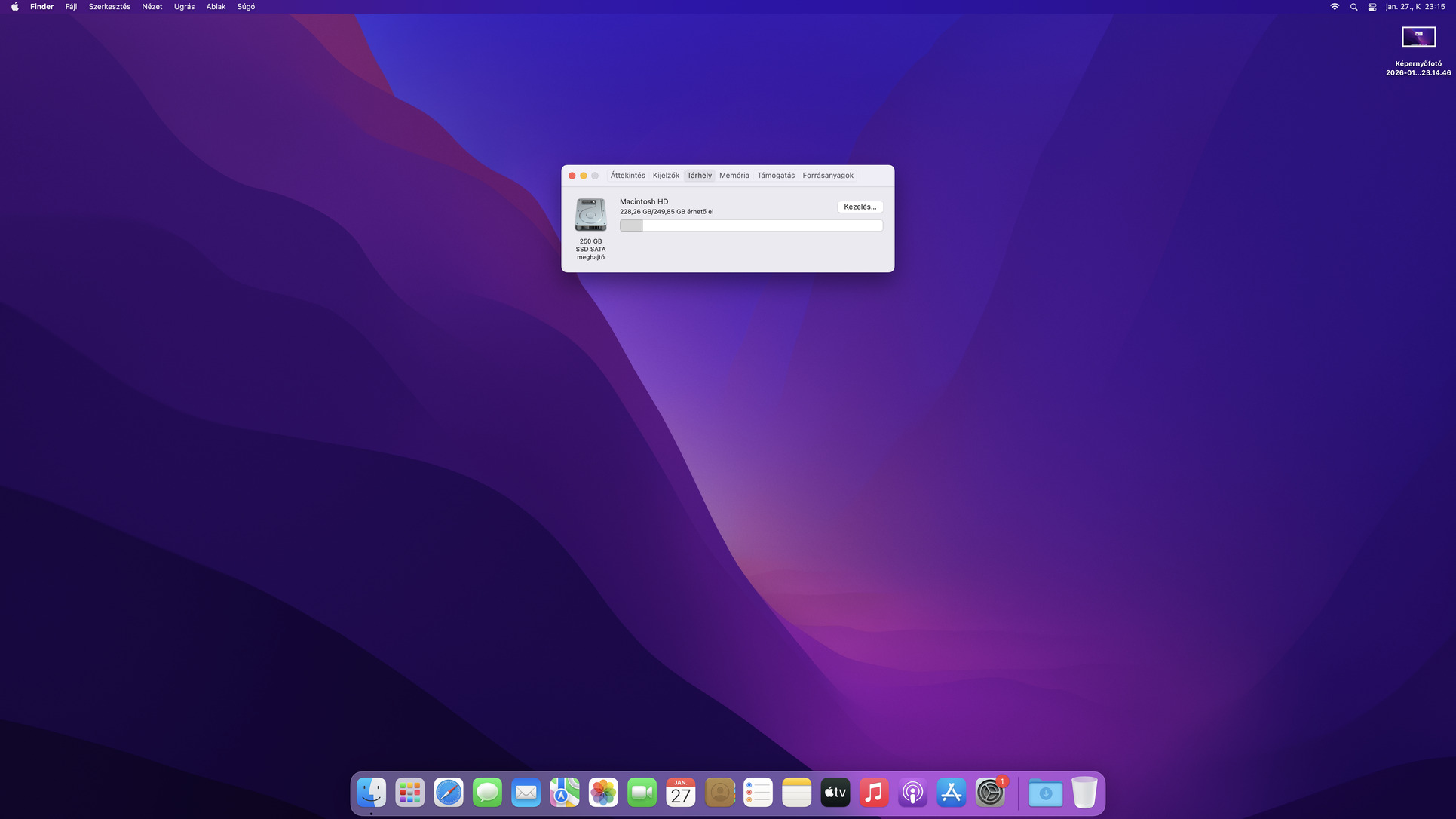Switch to the Memória tab

pos(734,176)
